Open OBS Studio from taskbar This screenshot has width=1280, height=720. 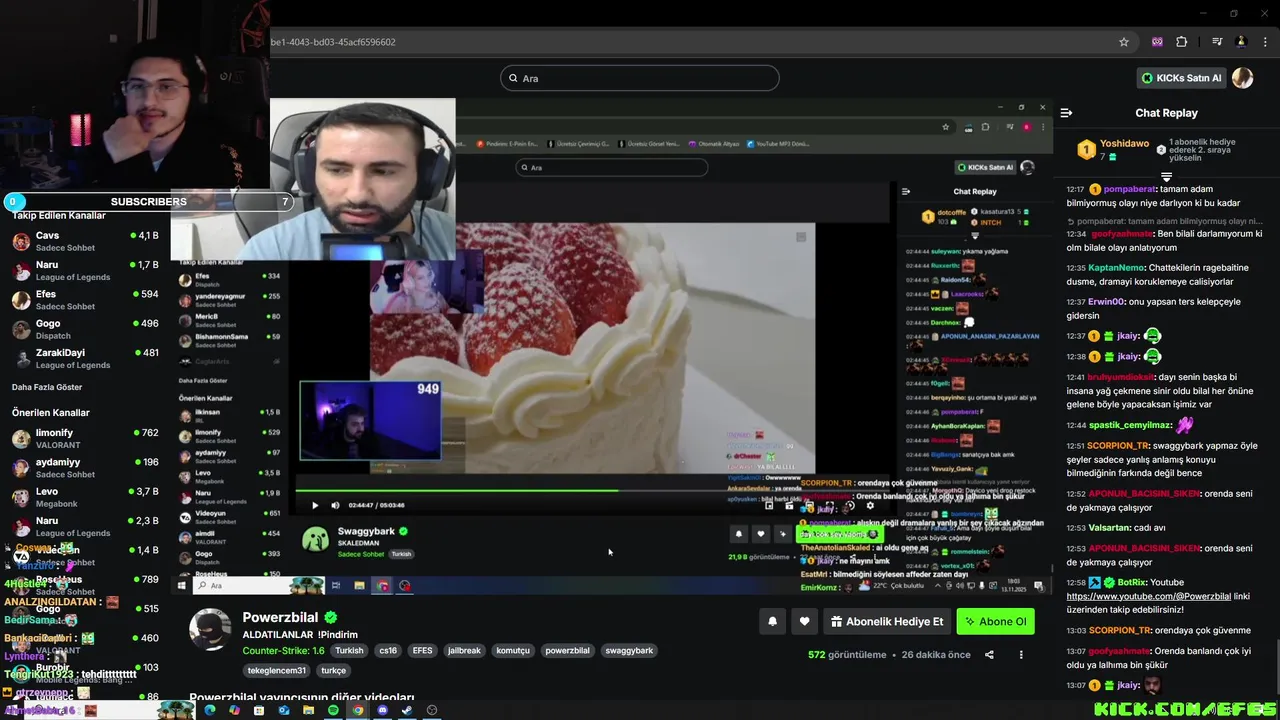(432, 710)
